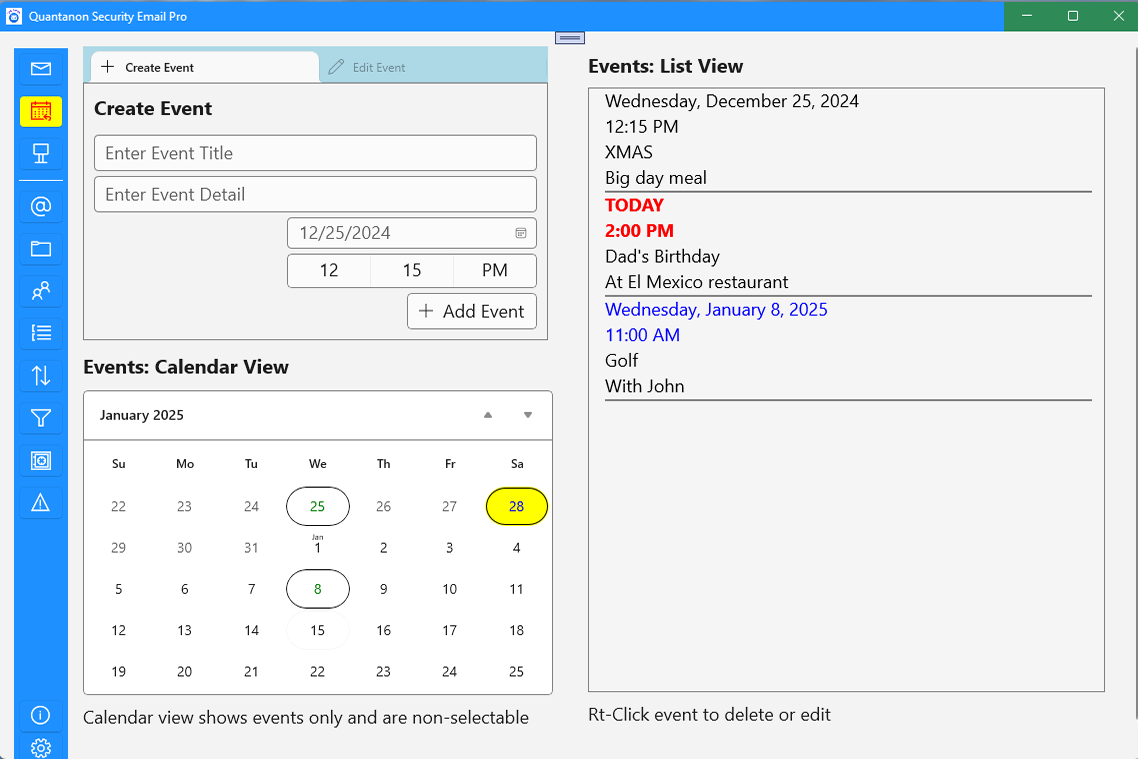Click the January 2025 calendar header
This screenshot has height=772, width=1138.
click(x=142, y=415)
